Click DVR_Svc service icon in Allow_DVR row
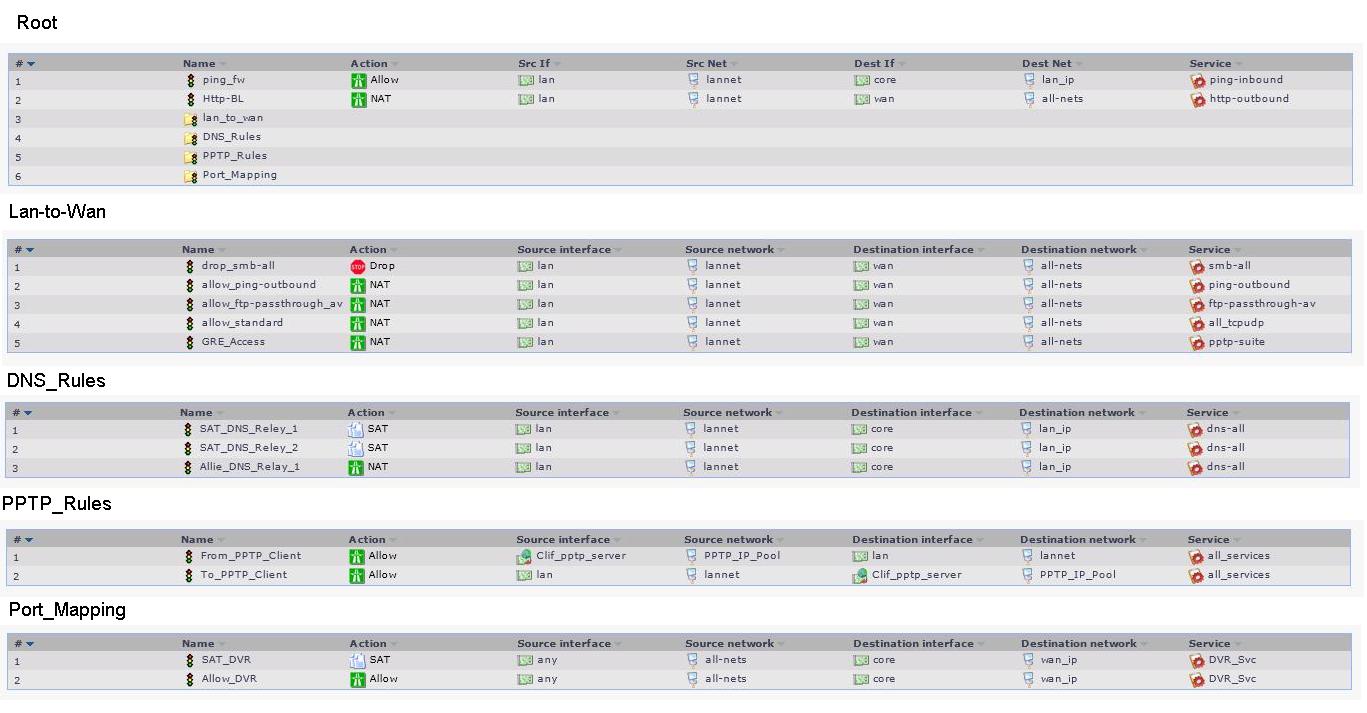 pos(1196,679)
